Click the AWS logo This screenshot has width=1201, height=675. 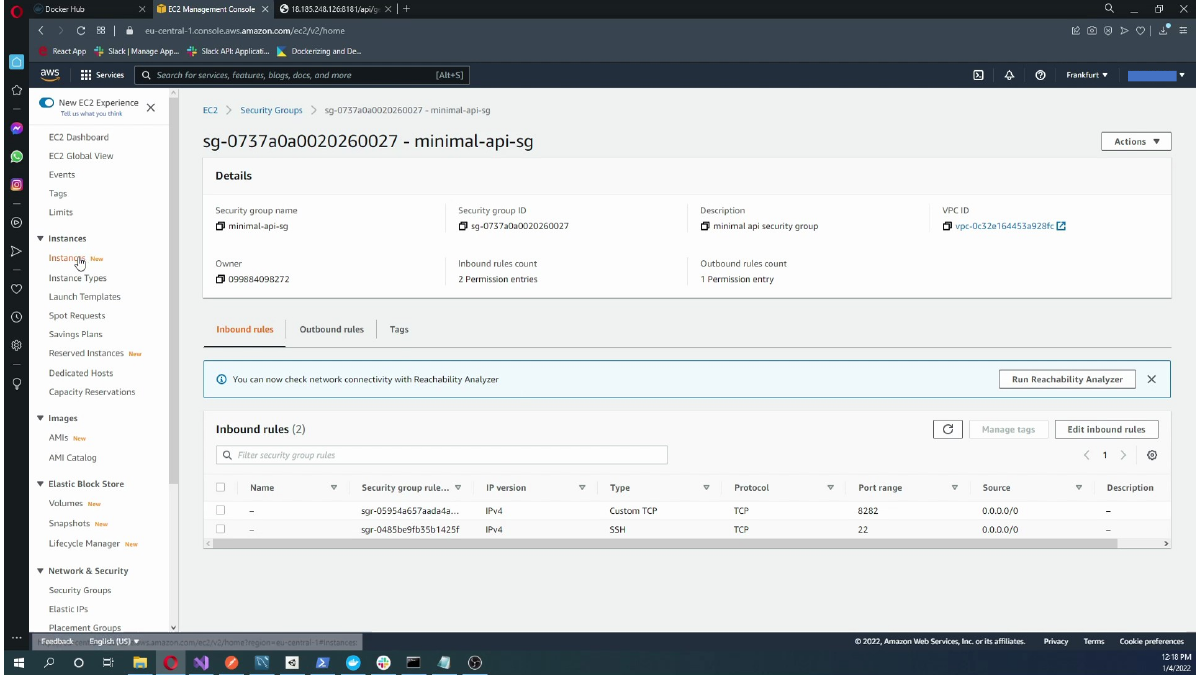[x=50, y=74]
